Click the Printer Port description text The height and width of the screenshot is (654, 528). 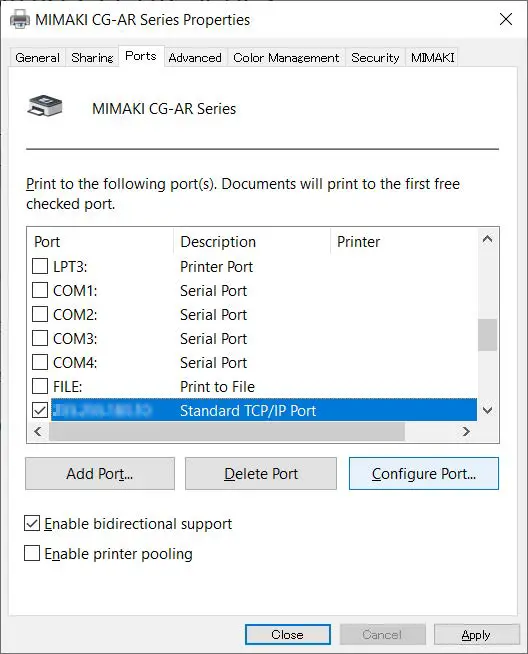216,267
